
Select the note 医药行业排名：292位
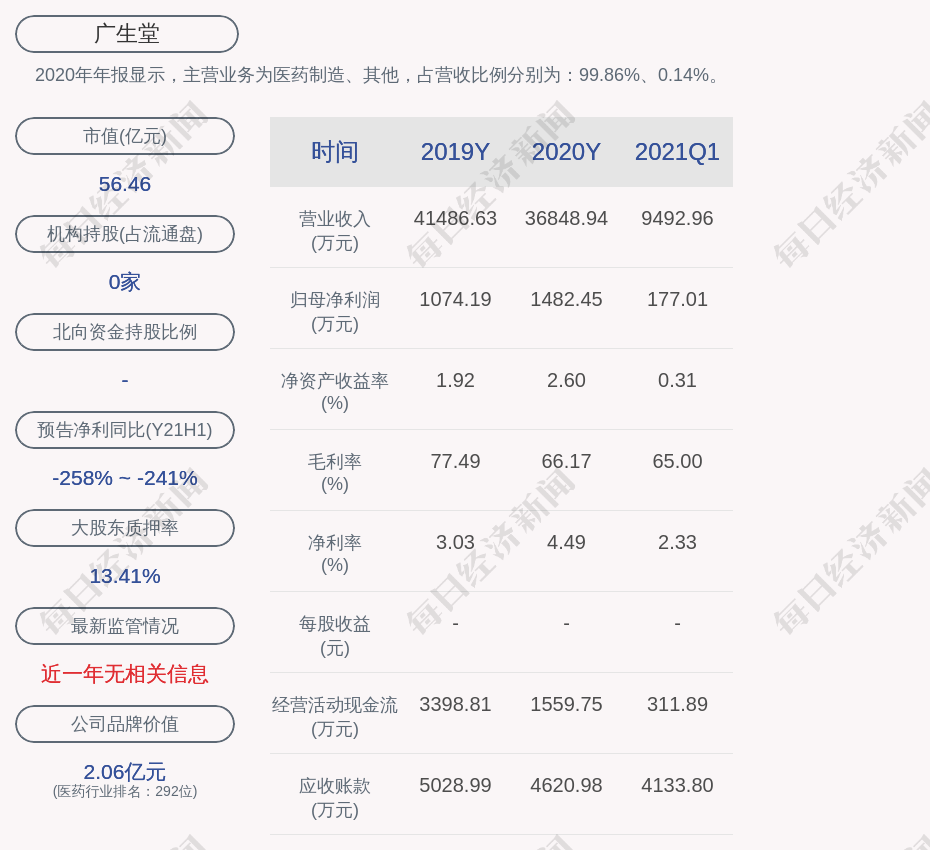pyautogui.click(x=125, y=791)
